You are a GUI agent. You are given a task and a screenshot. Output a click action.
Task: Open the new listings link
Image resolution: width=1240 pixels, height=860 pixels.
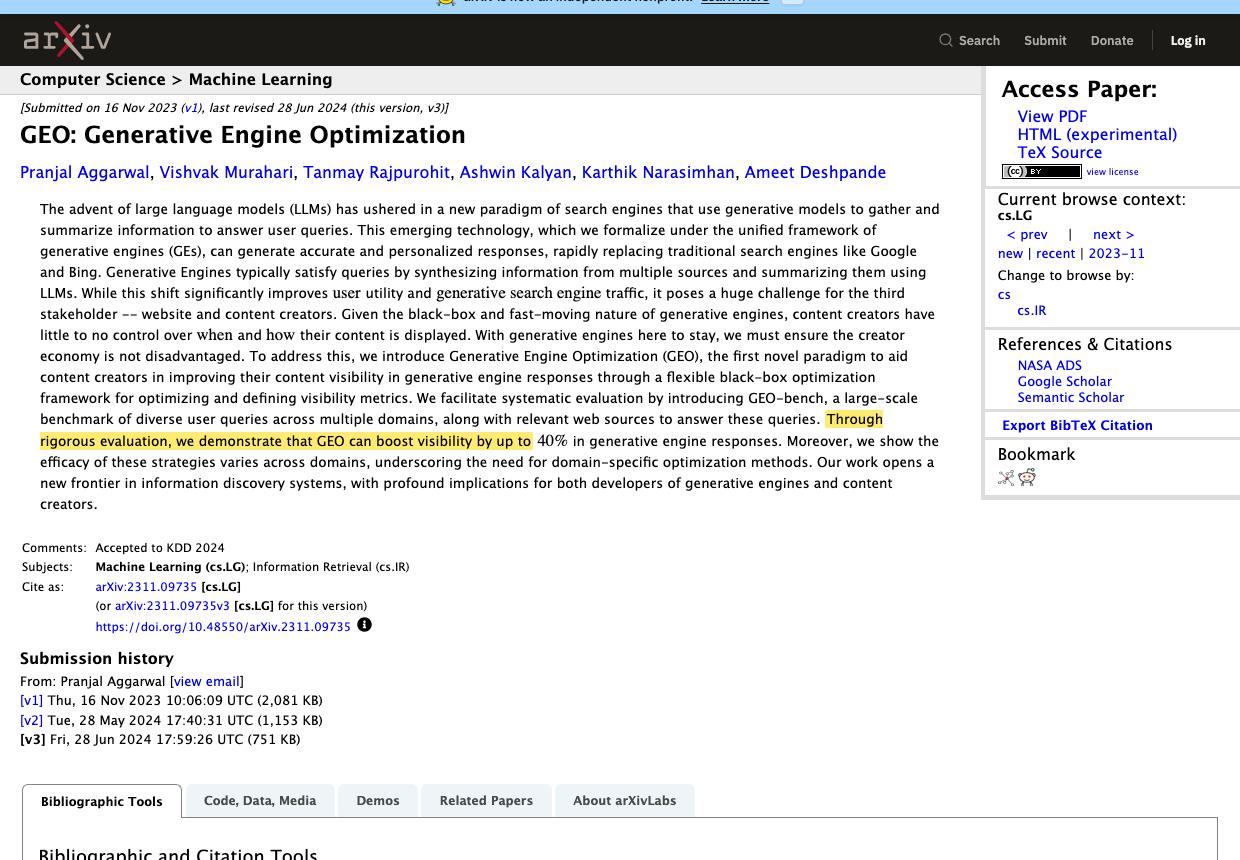1010,254
